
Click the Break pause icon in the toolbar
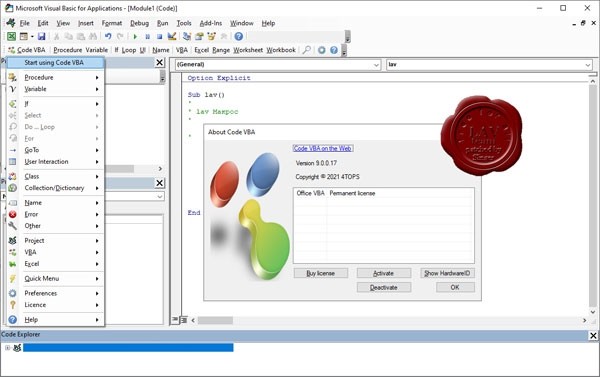[147, 36]
